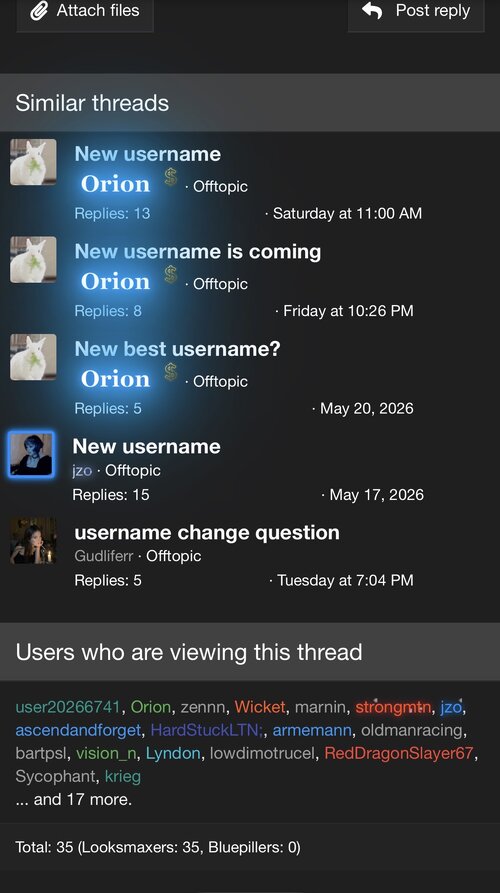Click Orion author name in Saturday thread
Viewport: 500px width, 893px height.
116,184
